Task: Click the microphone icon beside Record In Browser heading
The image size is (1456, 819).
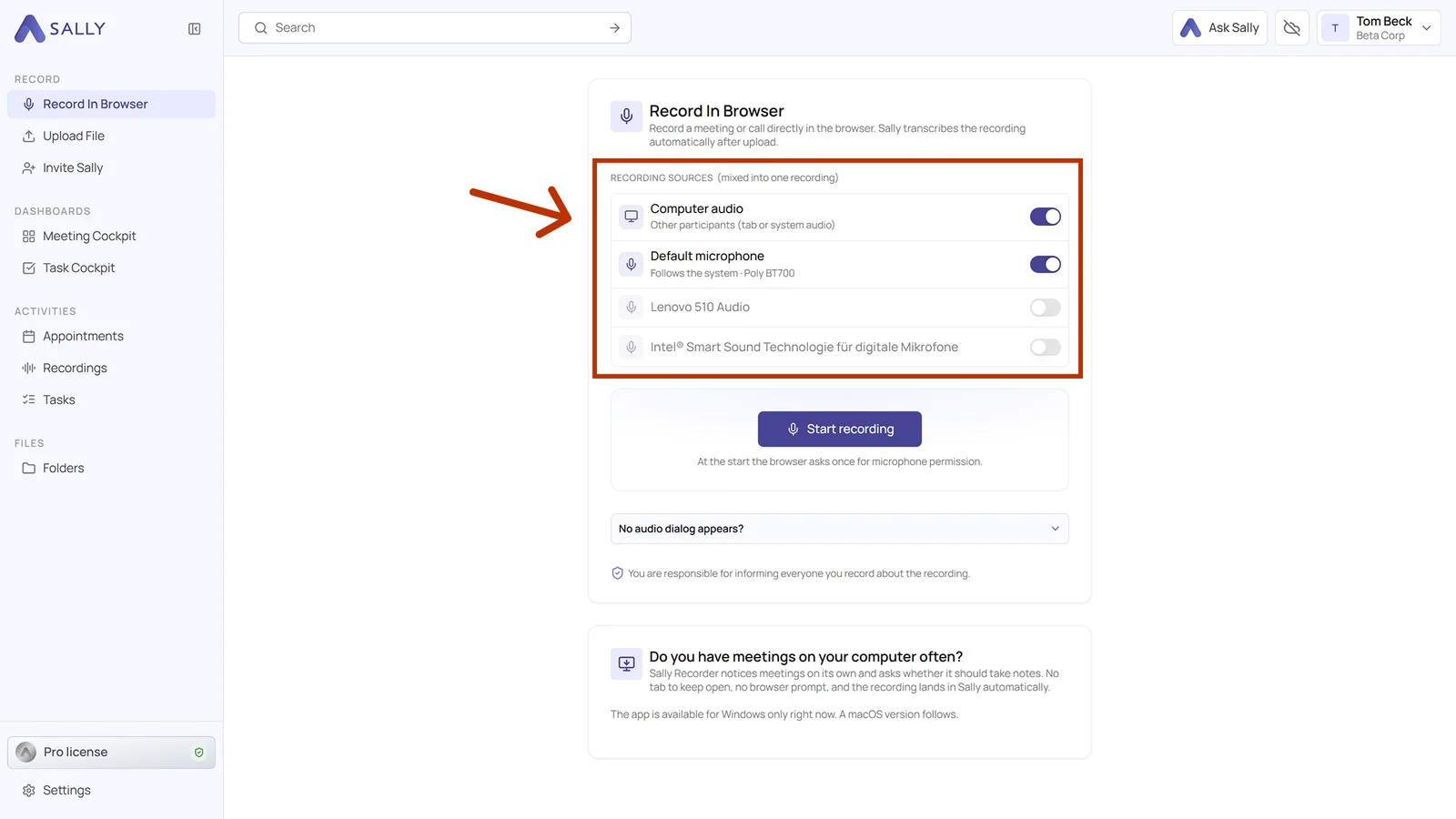Action: 626,116
